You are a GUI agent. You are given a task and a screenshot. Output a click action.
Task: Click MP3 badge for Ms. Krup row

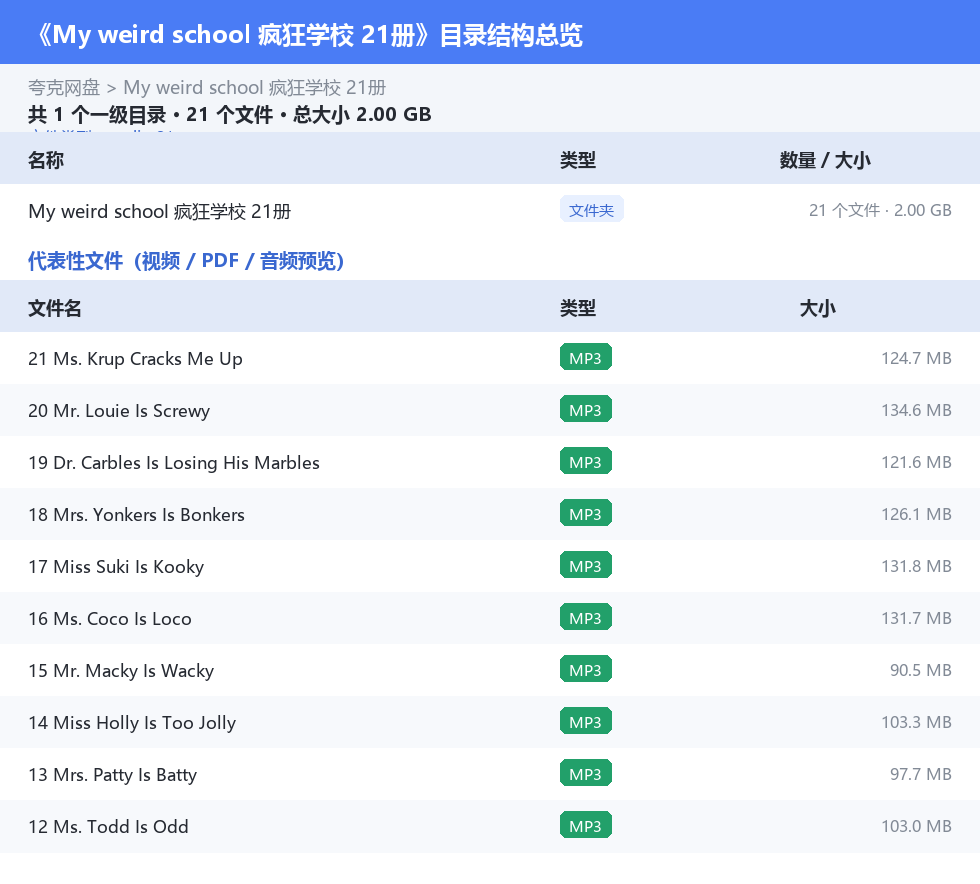click(x=586, y=358)
